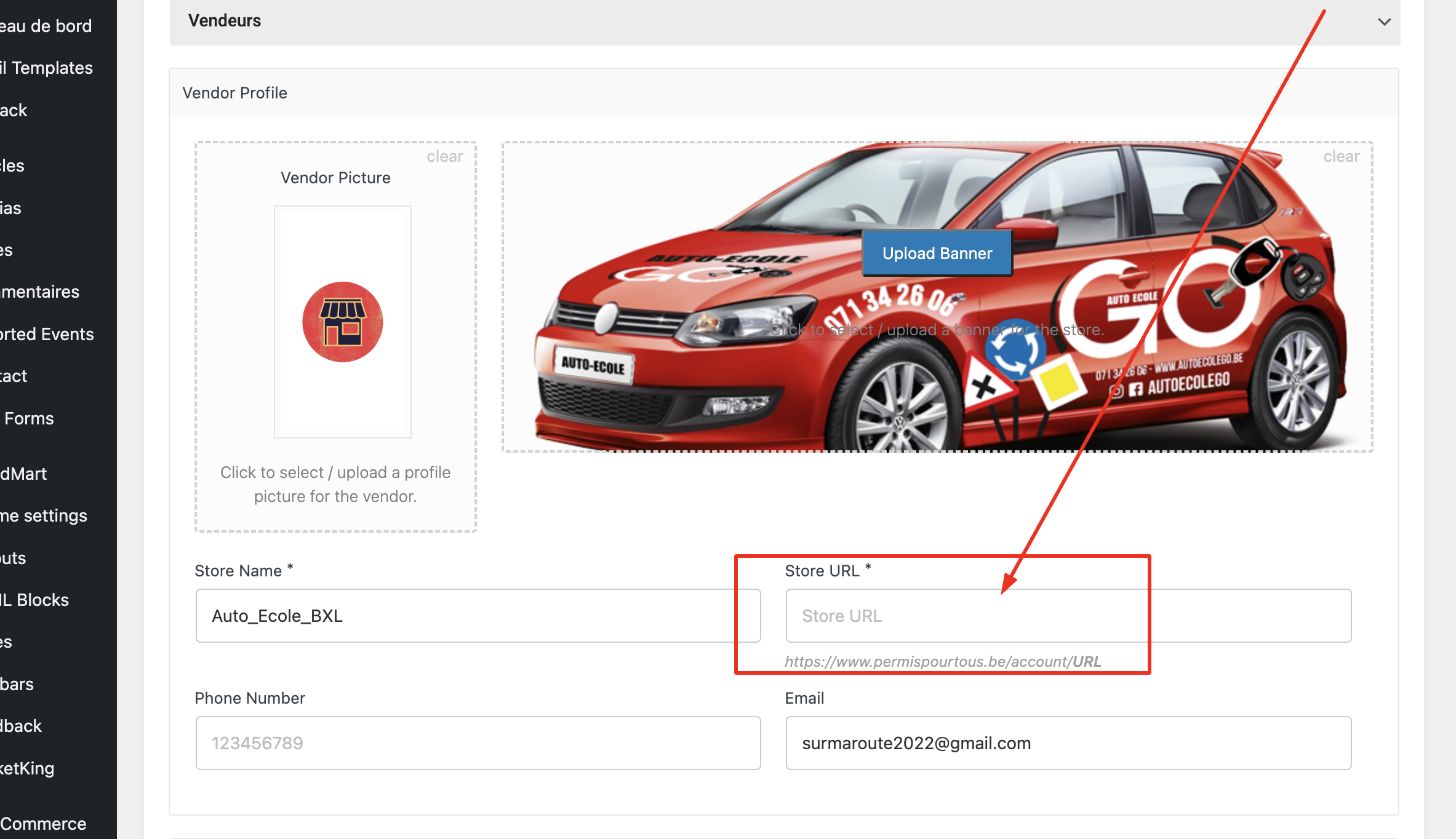Open the ketKing sidebar menu item
The image size is (1456, 839).
tap(27, 768)
